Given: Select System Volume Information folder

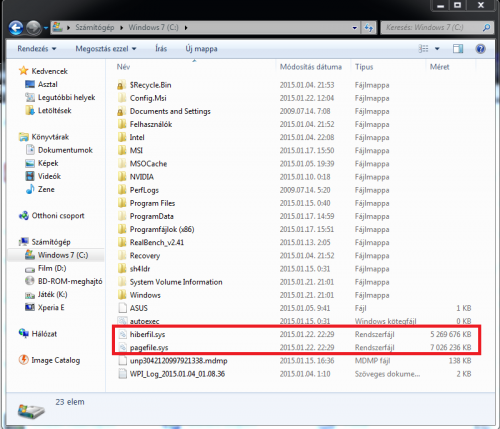Looking at the screenshot, I should pyautogui.click(x=176, y=282).
